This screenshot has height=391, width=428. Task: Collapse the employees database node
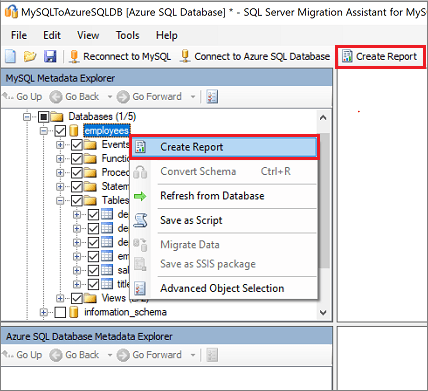[x=44, y=131]
